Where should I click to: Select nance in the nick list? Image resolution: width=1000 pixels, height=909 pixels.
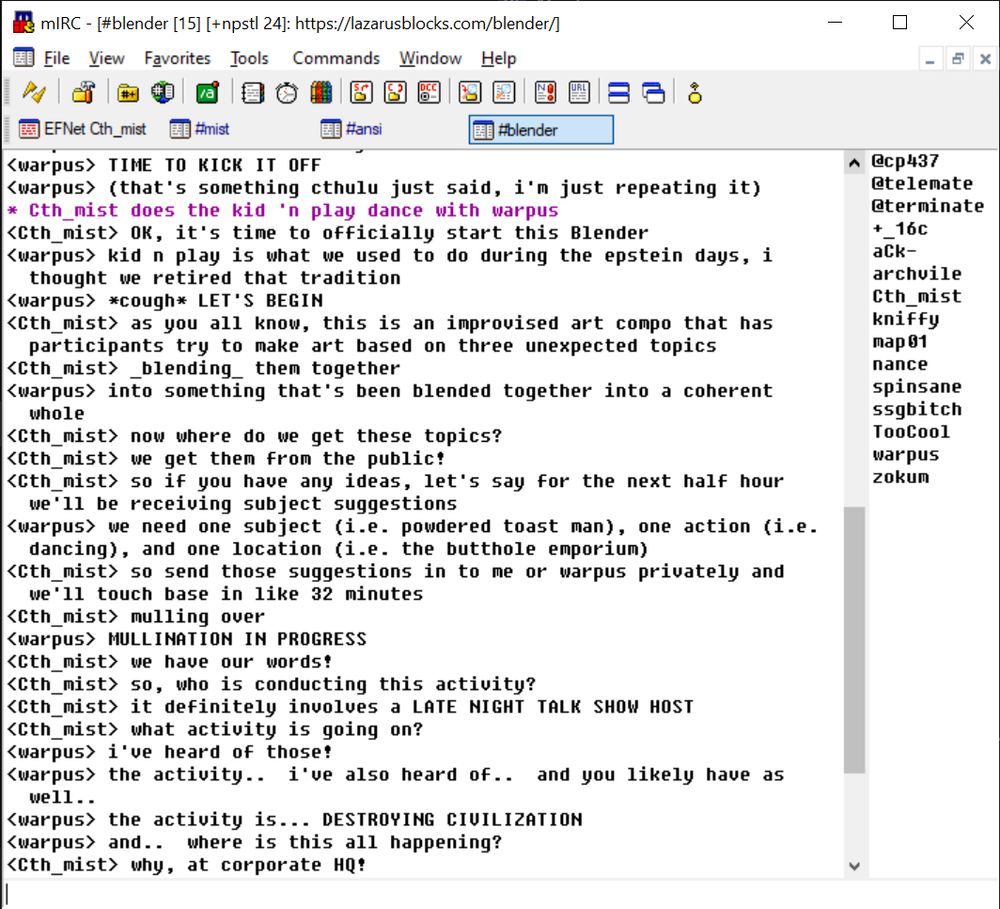click(x=899, y=364)
